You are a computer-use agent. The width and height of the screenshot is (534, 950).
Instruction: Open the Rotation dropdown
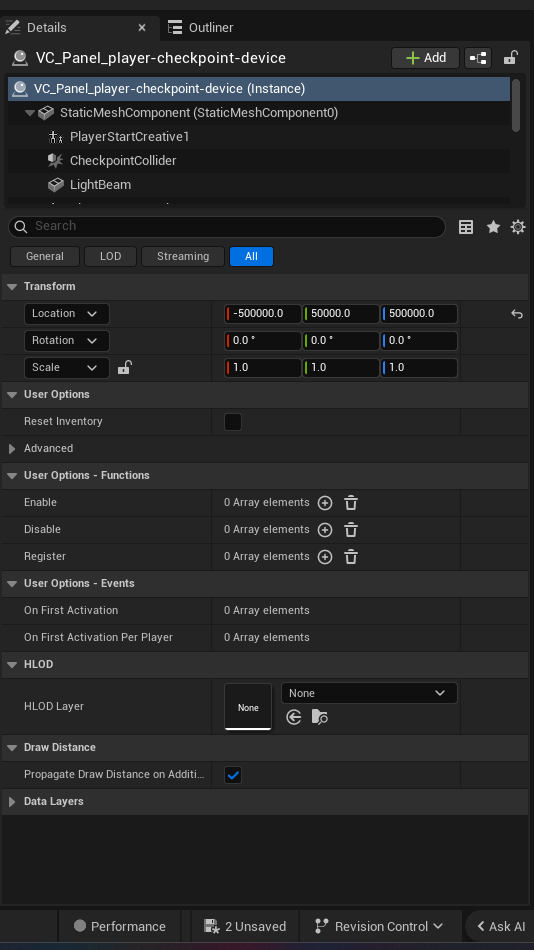(67, 340)
